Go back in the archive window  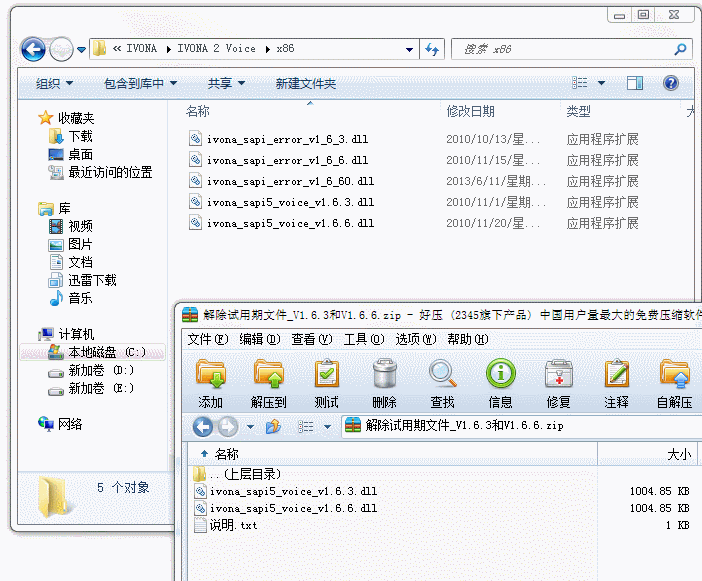(x=203, y=427)
